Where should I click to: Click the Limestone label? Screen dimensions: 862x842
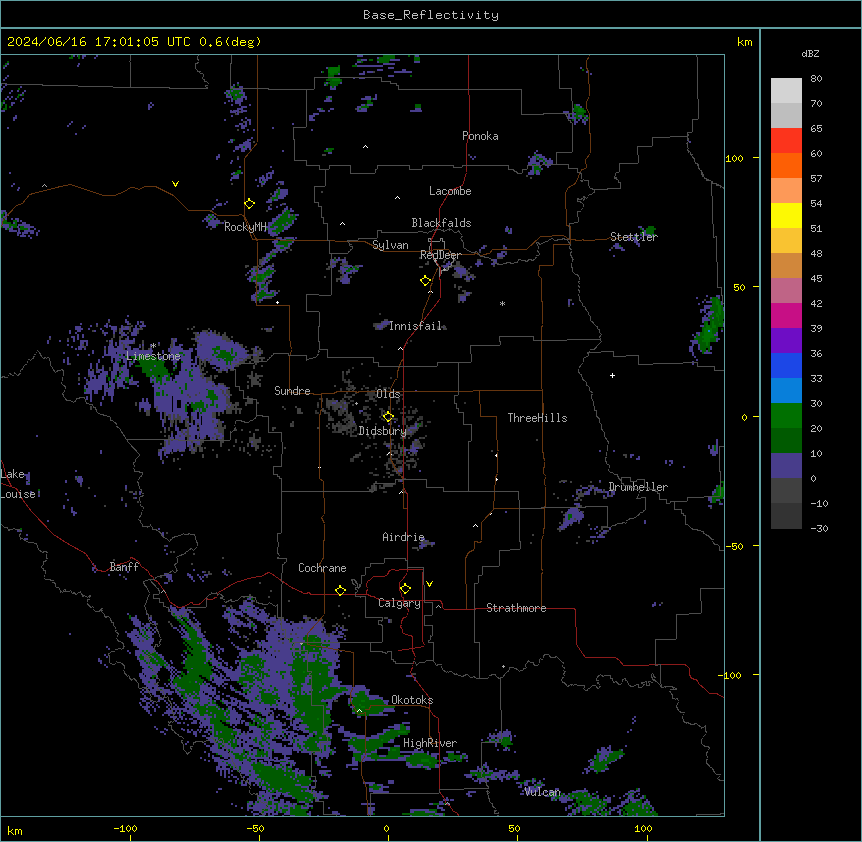[153, 356]
